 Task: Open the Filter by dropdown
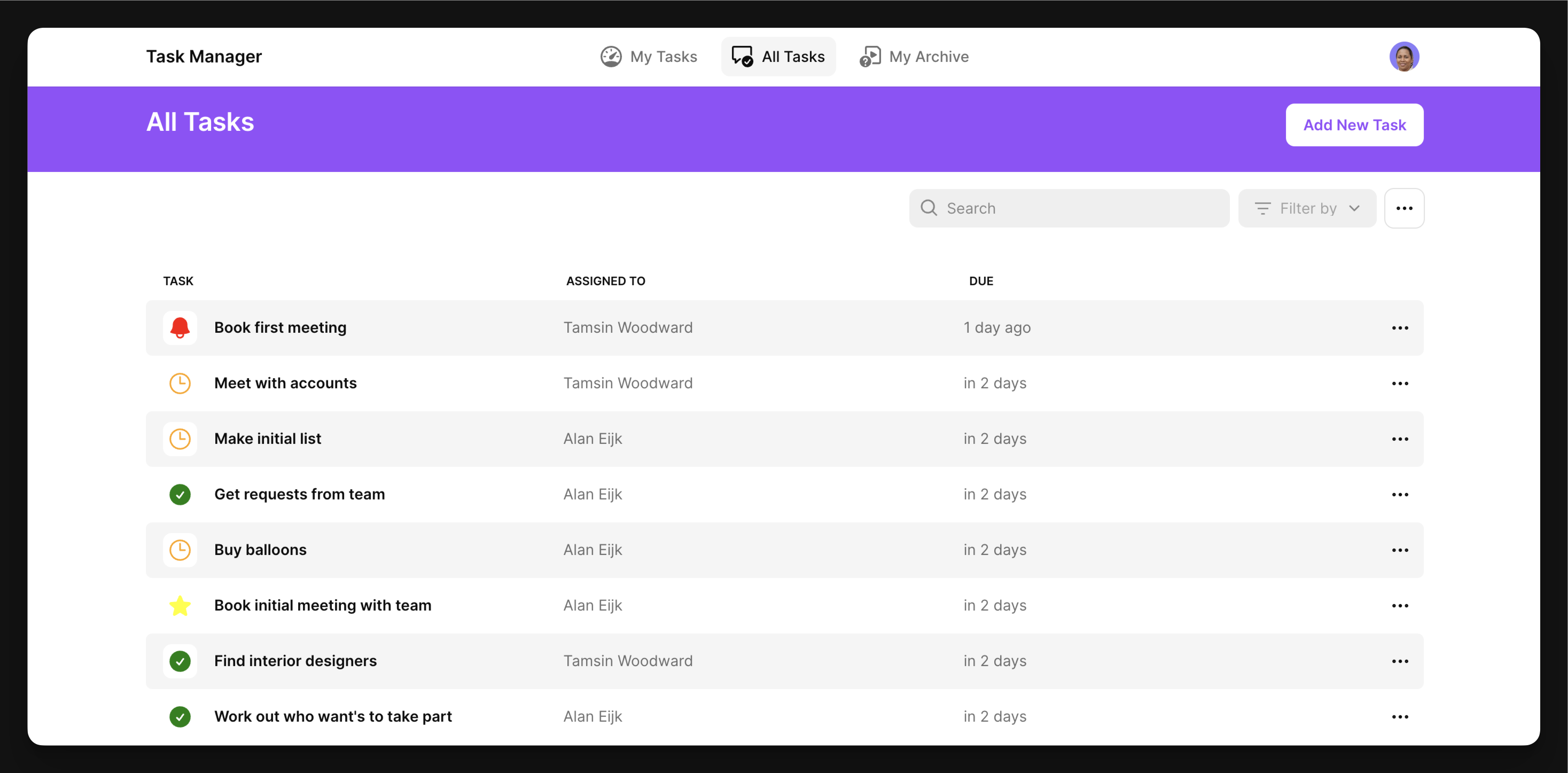(1307, 208)
